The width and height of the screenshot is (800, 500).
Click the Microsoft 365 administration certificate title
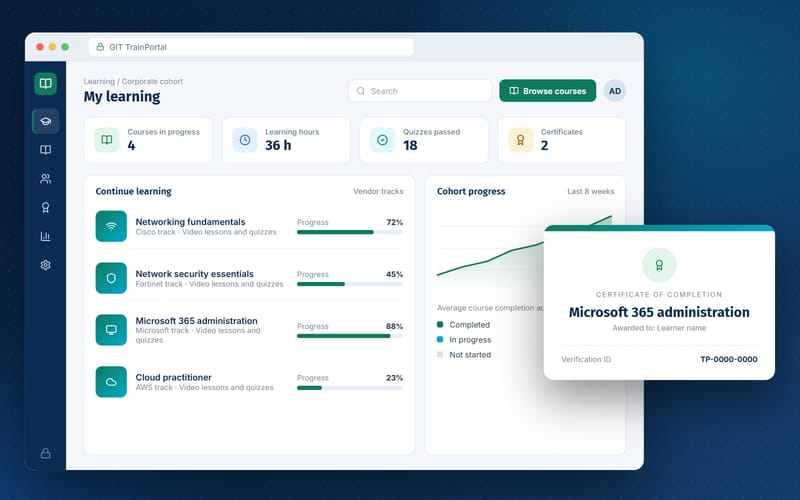(659, 312)
